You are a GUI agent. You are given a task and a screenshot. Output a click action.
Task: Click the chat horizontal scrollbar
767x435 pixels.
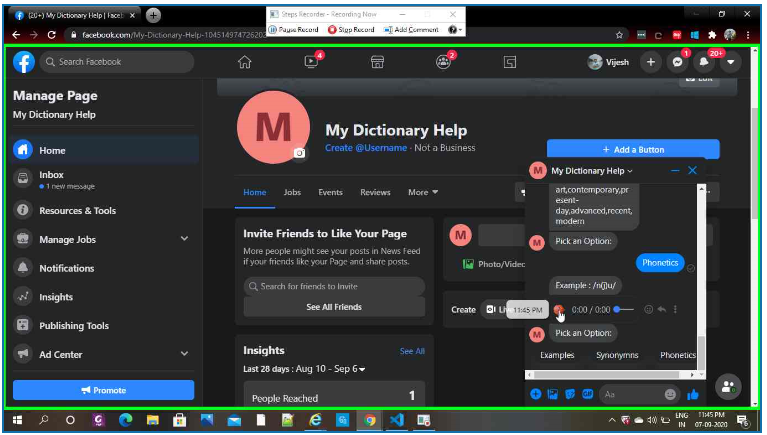609,374
